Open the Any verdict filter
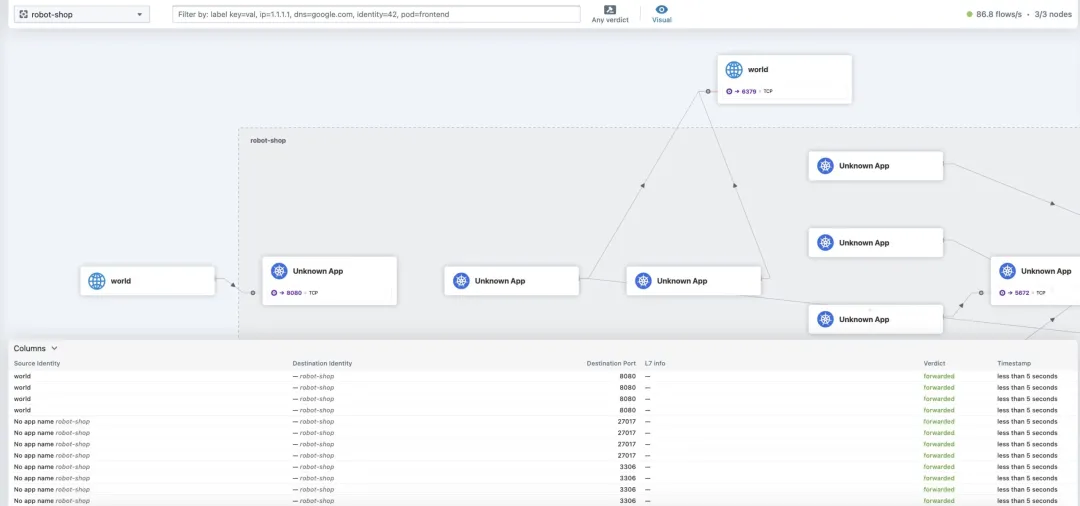 (610, 14)
